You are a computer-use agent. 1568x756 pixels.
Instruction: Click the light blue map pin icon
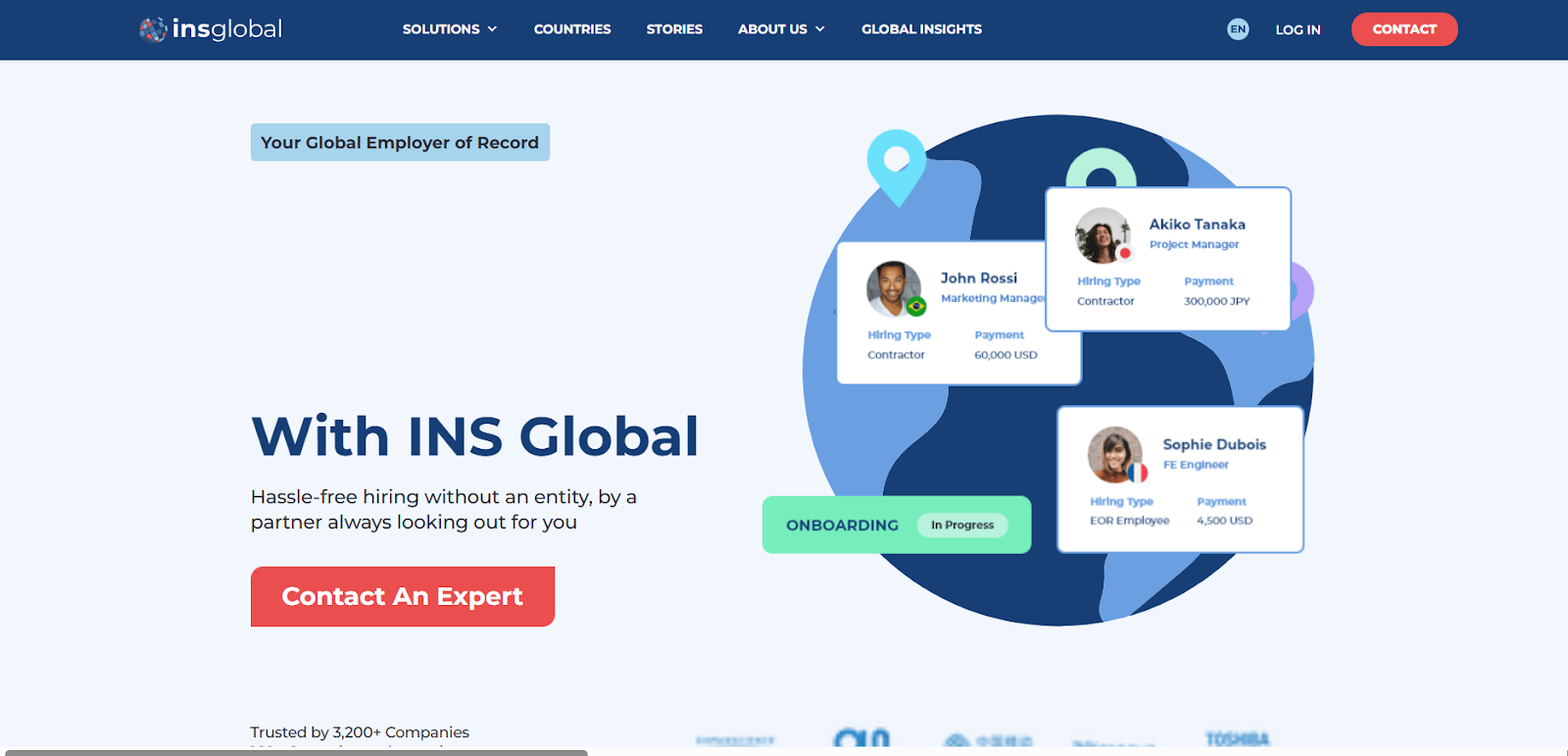(897, 166)
